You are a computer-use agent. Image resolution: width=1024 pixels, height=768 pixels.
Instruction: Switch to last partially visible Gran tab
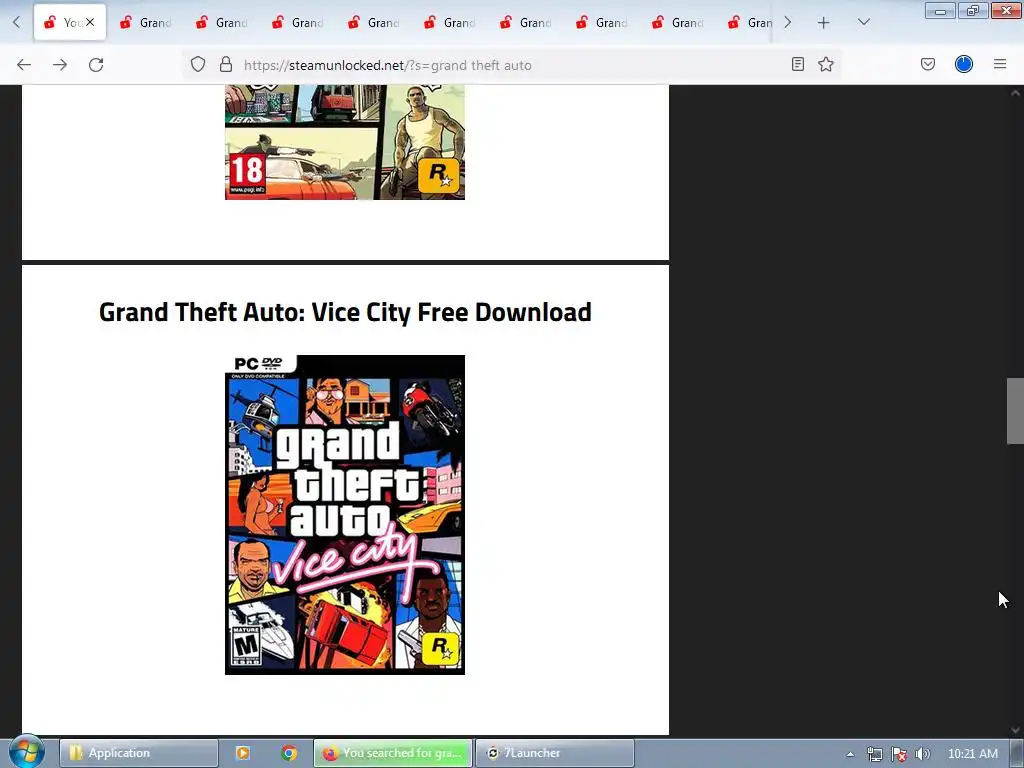click(x=750, y=23)
